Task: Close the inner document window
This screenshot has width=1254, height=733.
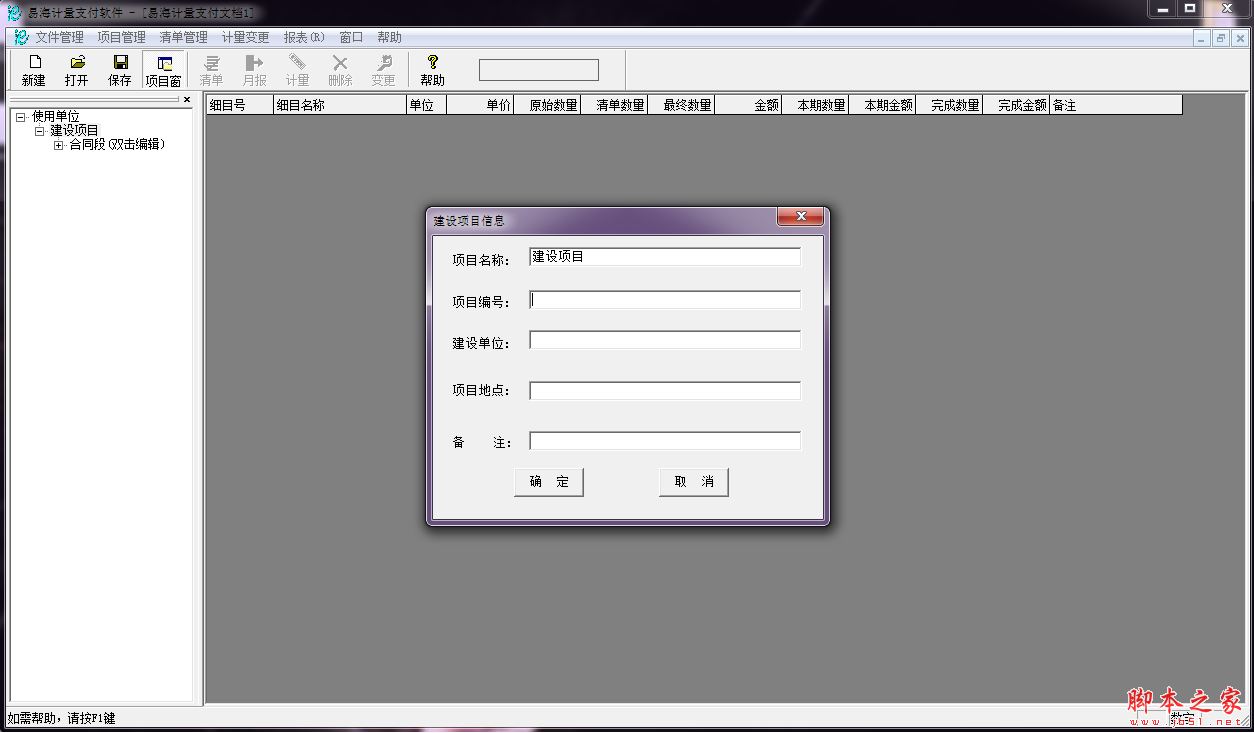Action: click(x=1240, y=38)
